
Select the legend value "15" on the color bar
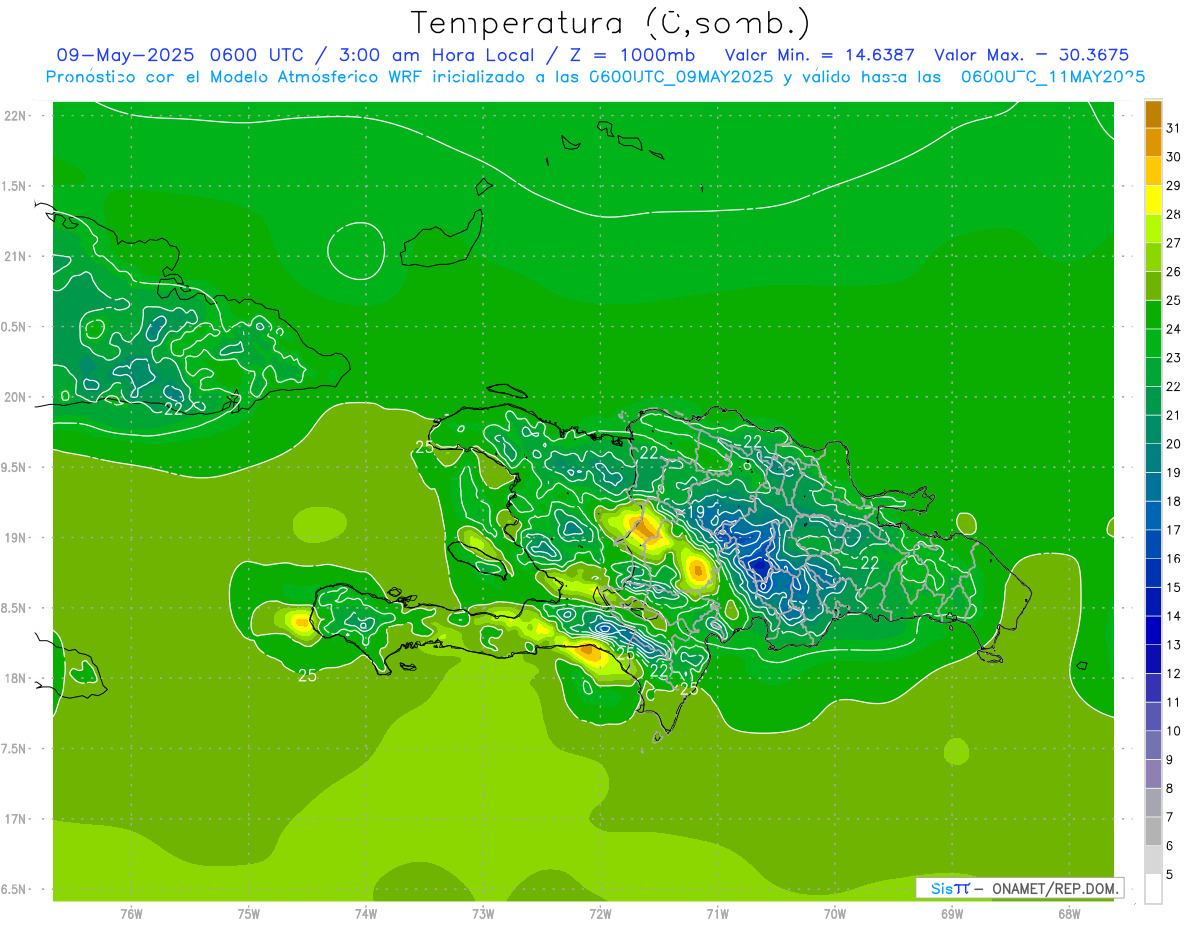coord(1174,588)
